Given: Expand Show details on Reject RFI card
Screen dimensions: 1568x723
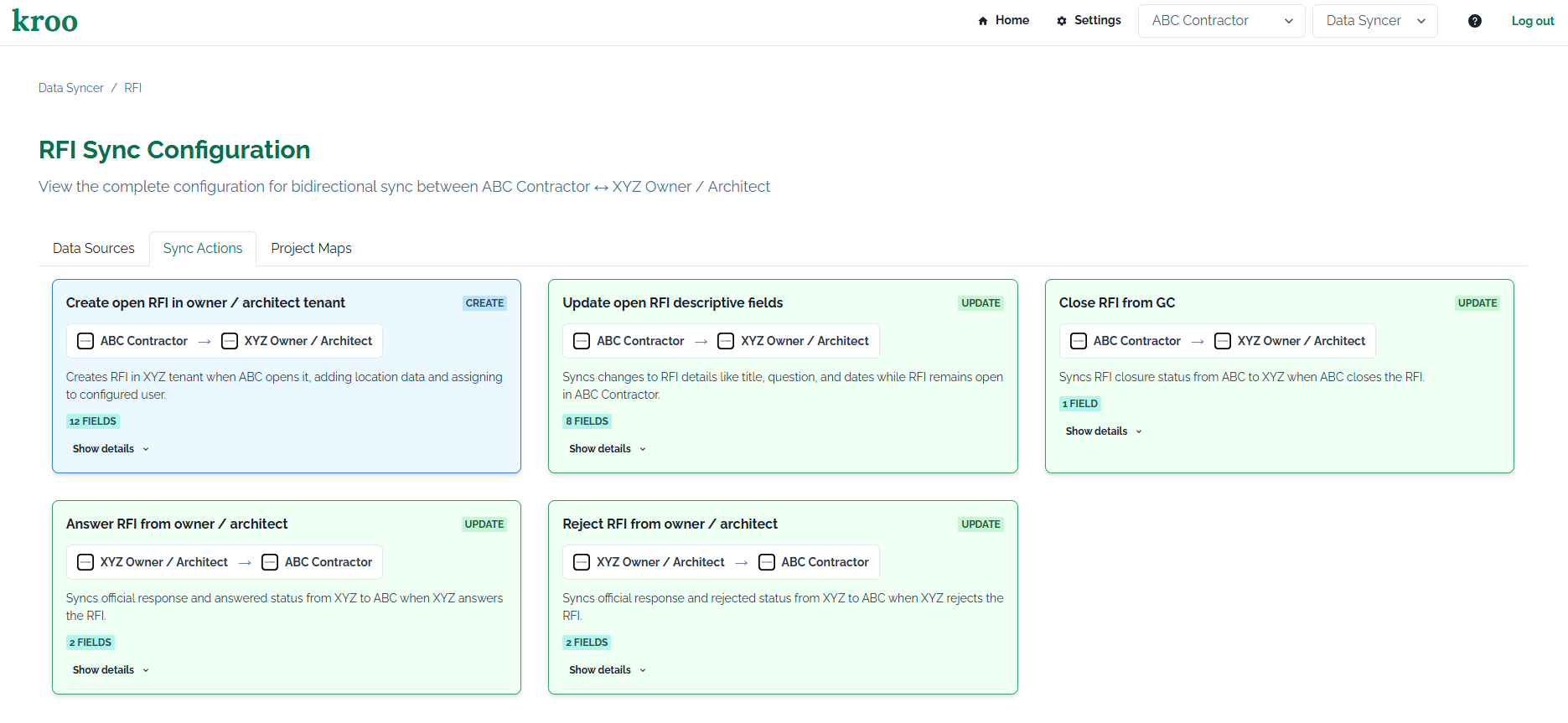Looking at the screenshot, I should 607,670.
